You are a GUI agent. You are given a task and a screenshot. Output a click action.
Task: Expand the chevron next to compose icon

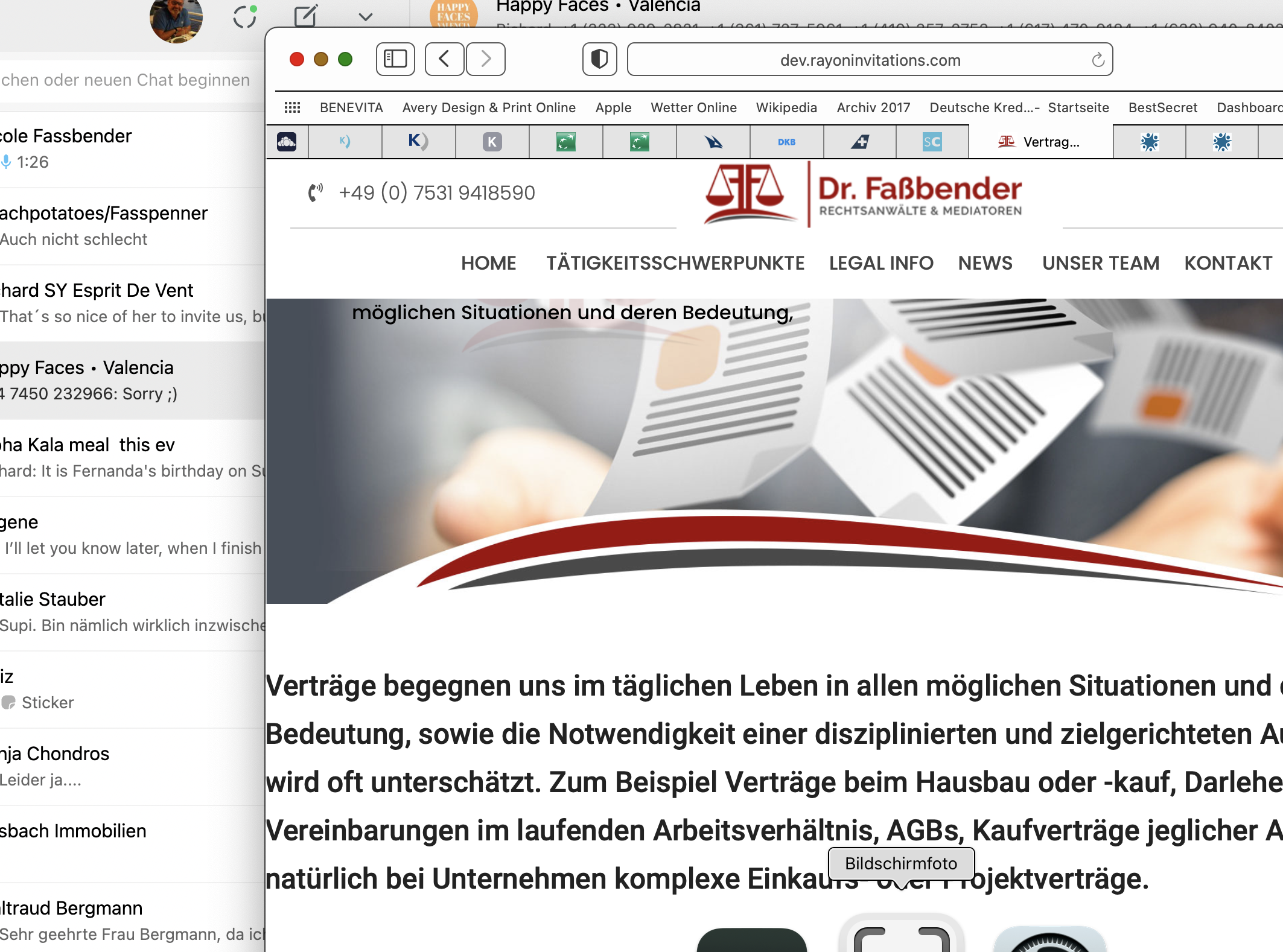365,16
